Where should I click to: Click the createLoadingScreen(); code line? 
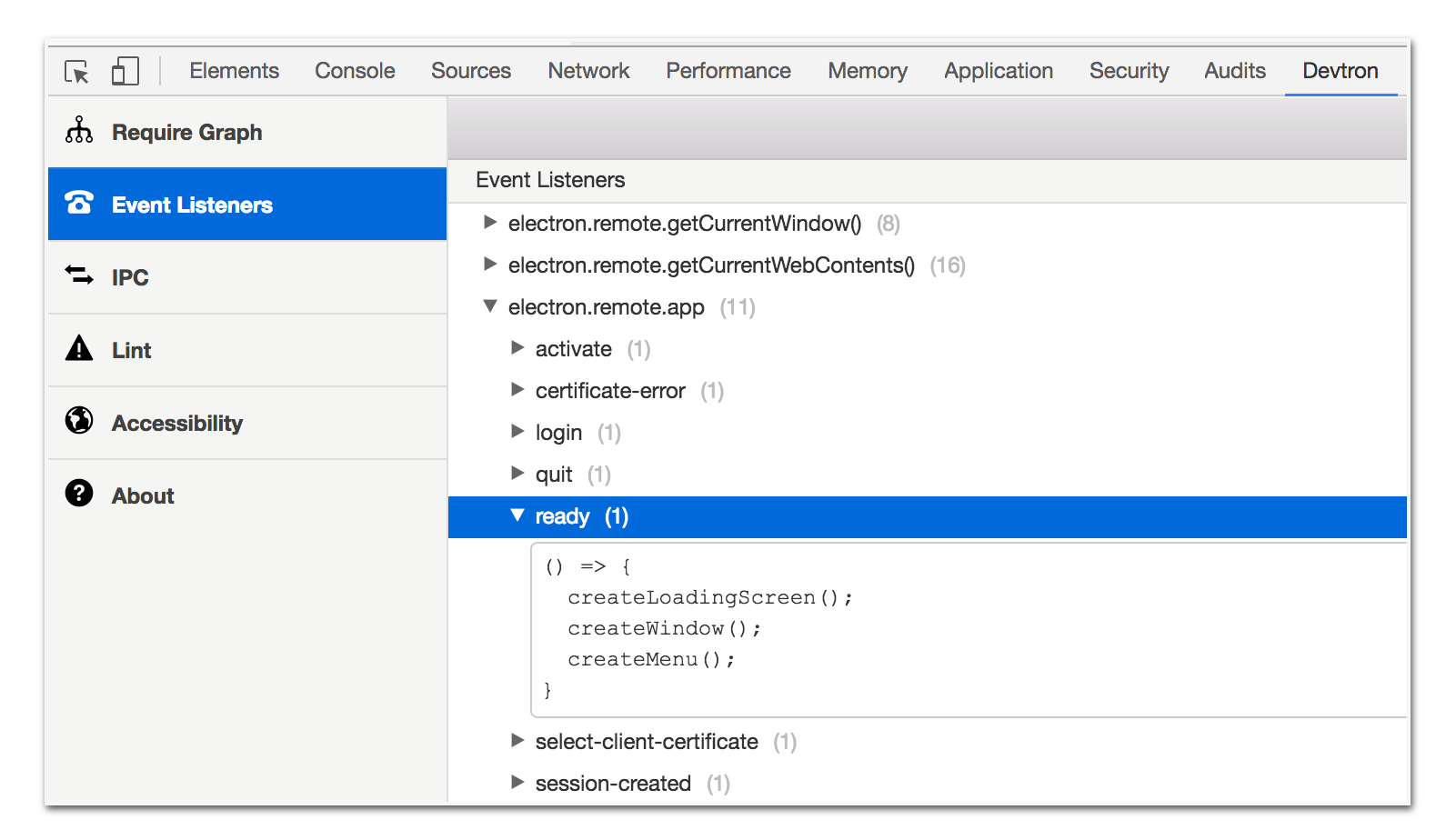[710, 597]
